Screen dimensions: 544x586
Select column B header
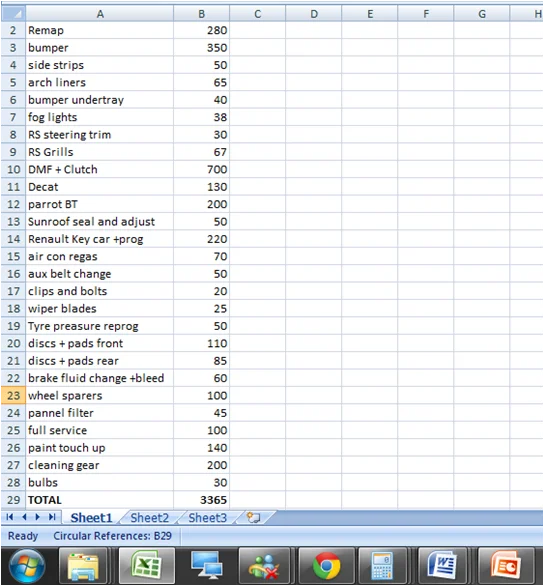point(201,14)
